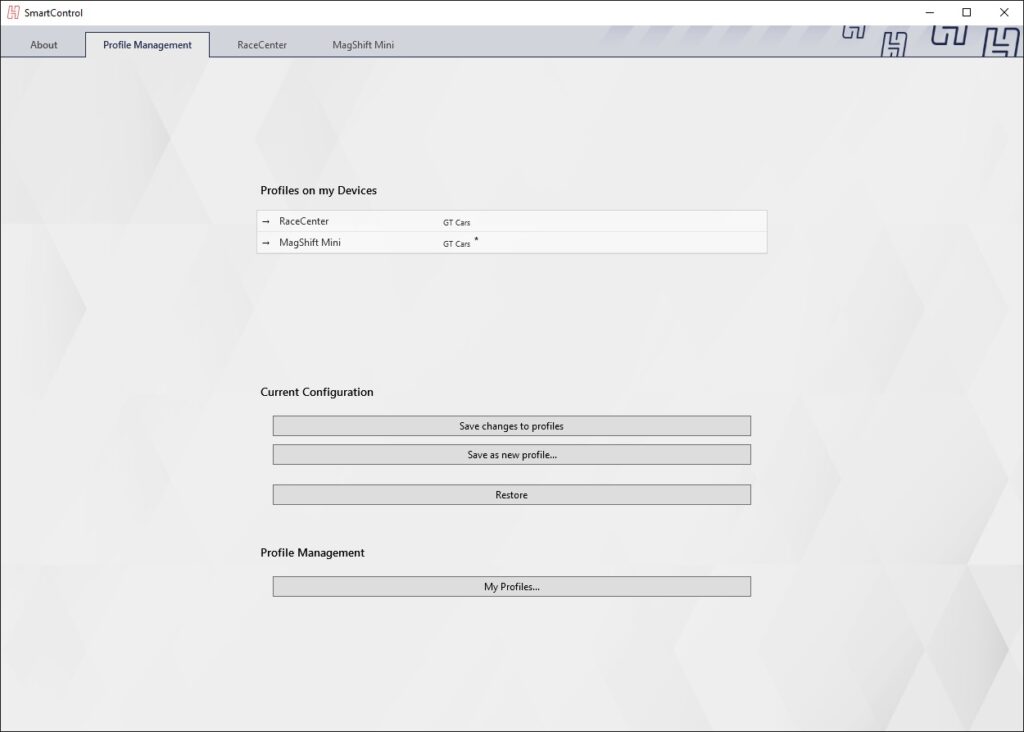Click the Restore button
Screen dimensions: 1024x732
511,495
